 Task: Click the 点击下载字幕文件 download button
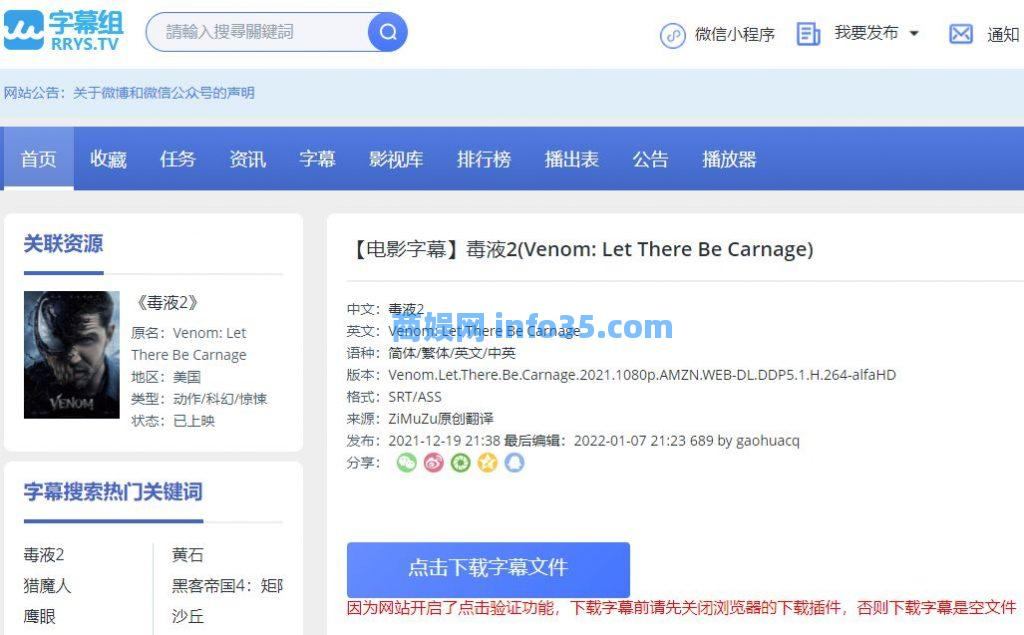[x=487, y=566]
